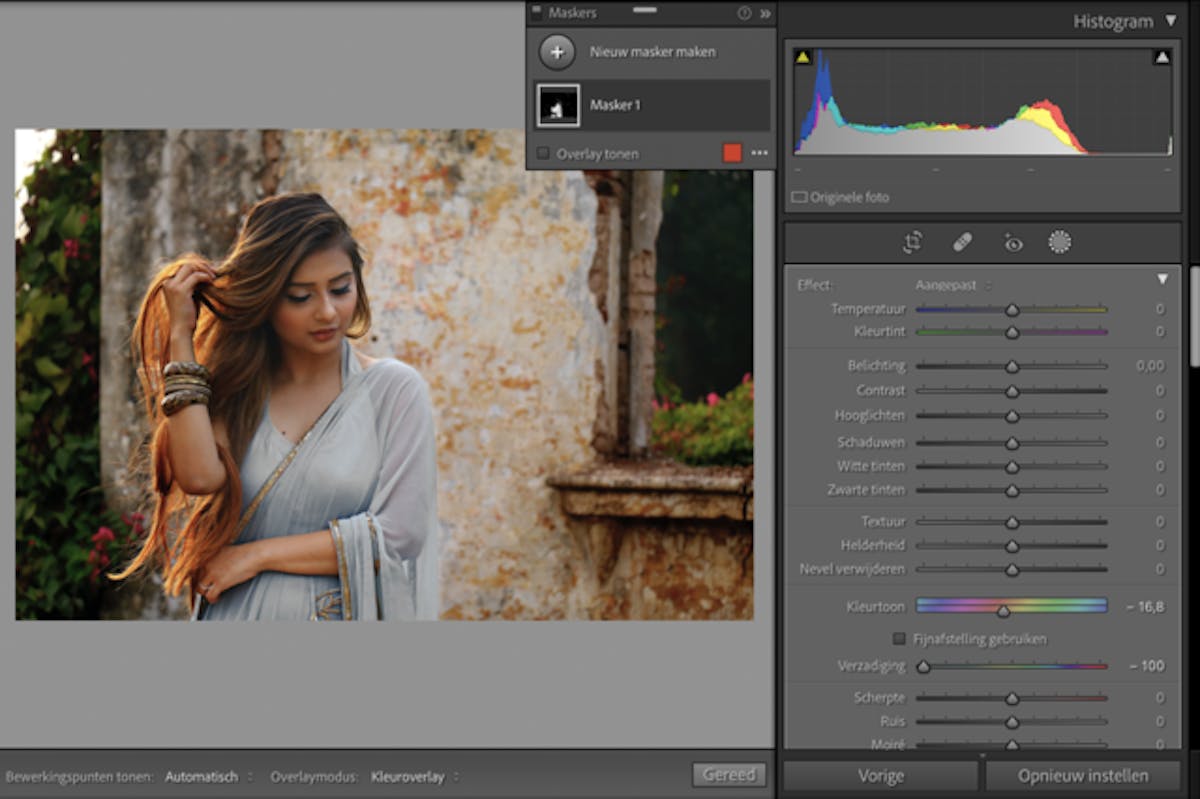Viewport: 1200px width, 799px height.
Task: Click the plus icon to create mask
Action: pos(557,52)
